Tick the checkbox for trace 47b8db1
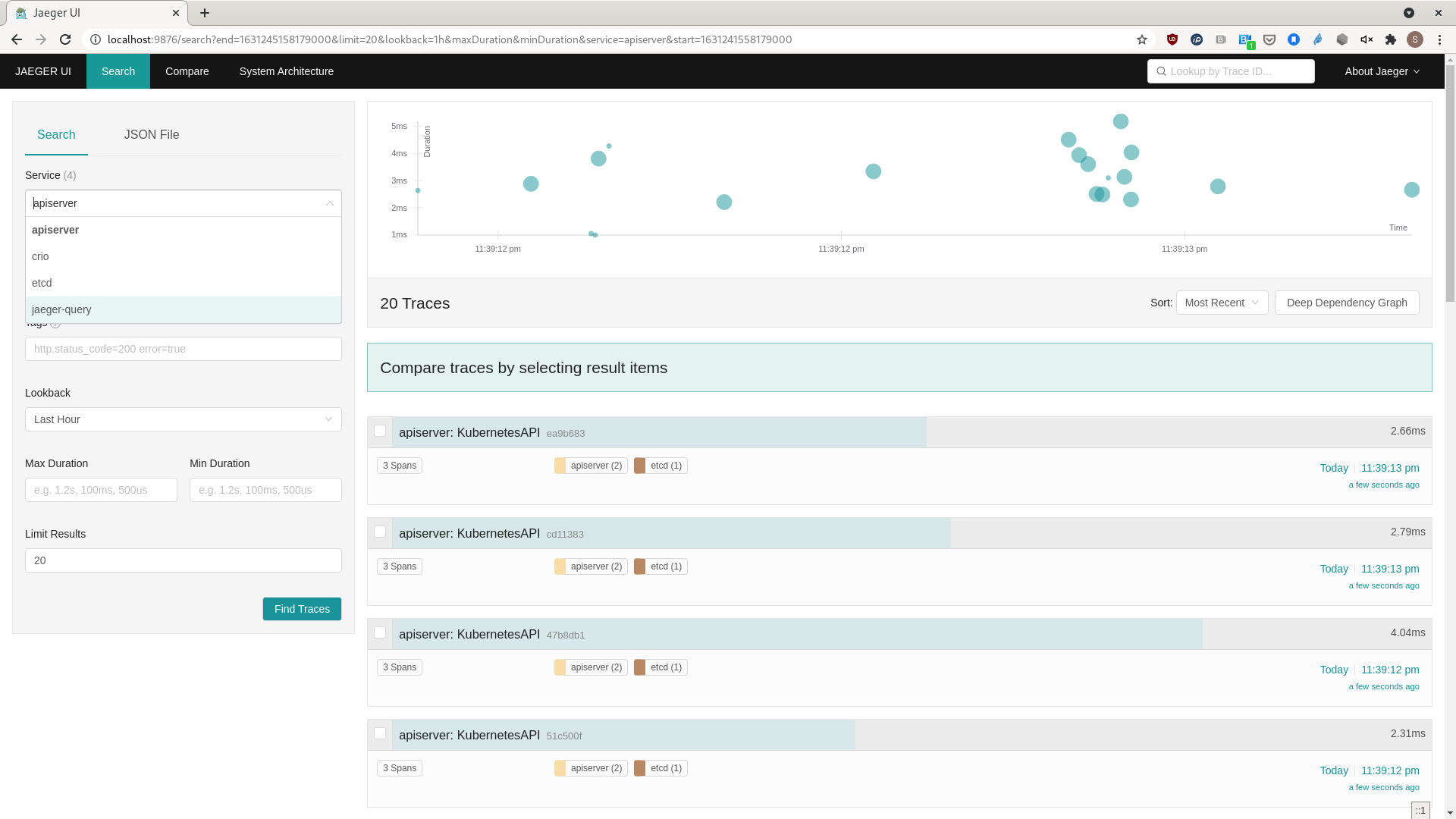 pyautogui.click(x=380, y=632)
